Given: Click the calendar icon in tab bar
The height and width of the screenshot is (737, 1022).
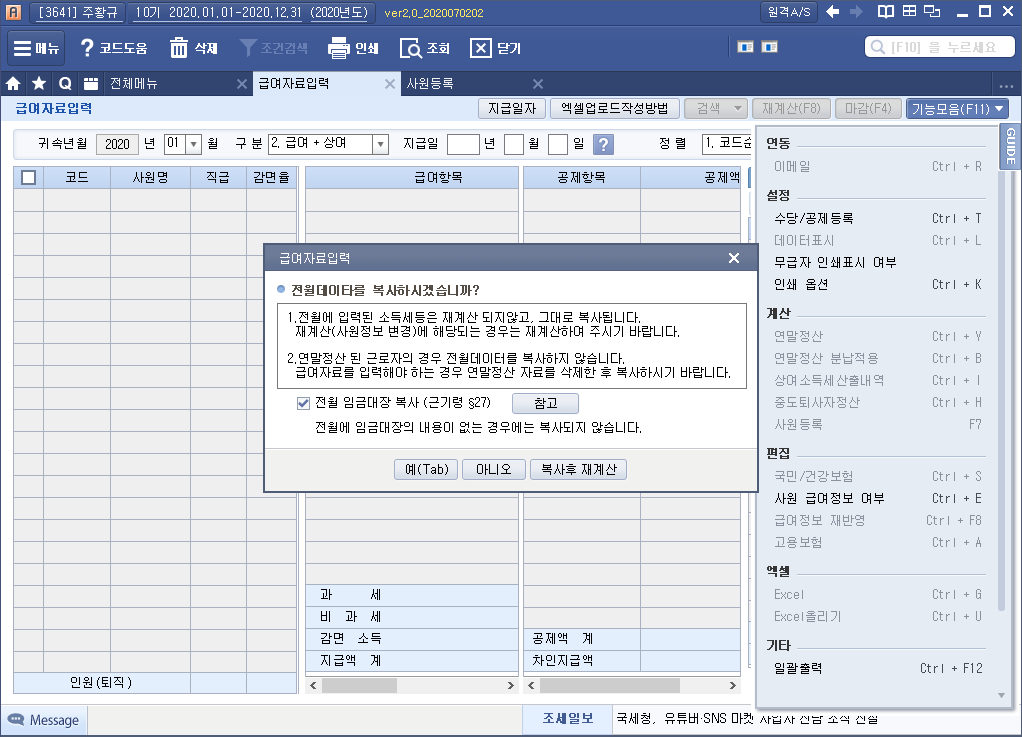Looking at the screenshot, I should tap(91, 83).
